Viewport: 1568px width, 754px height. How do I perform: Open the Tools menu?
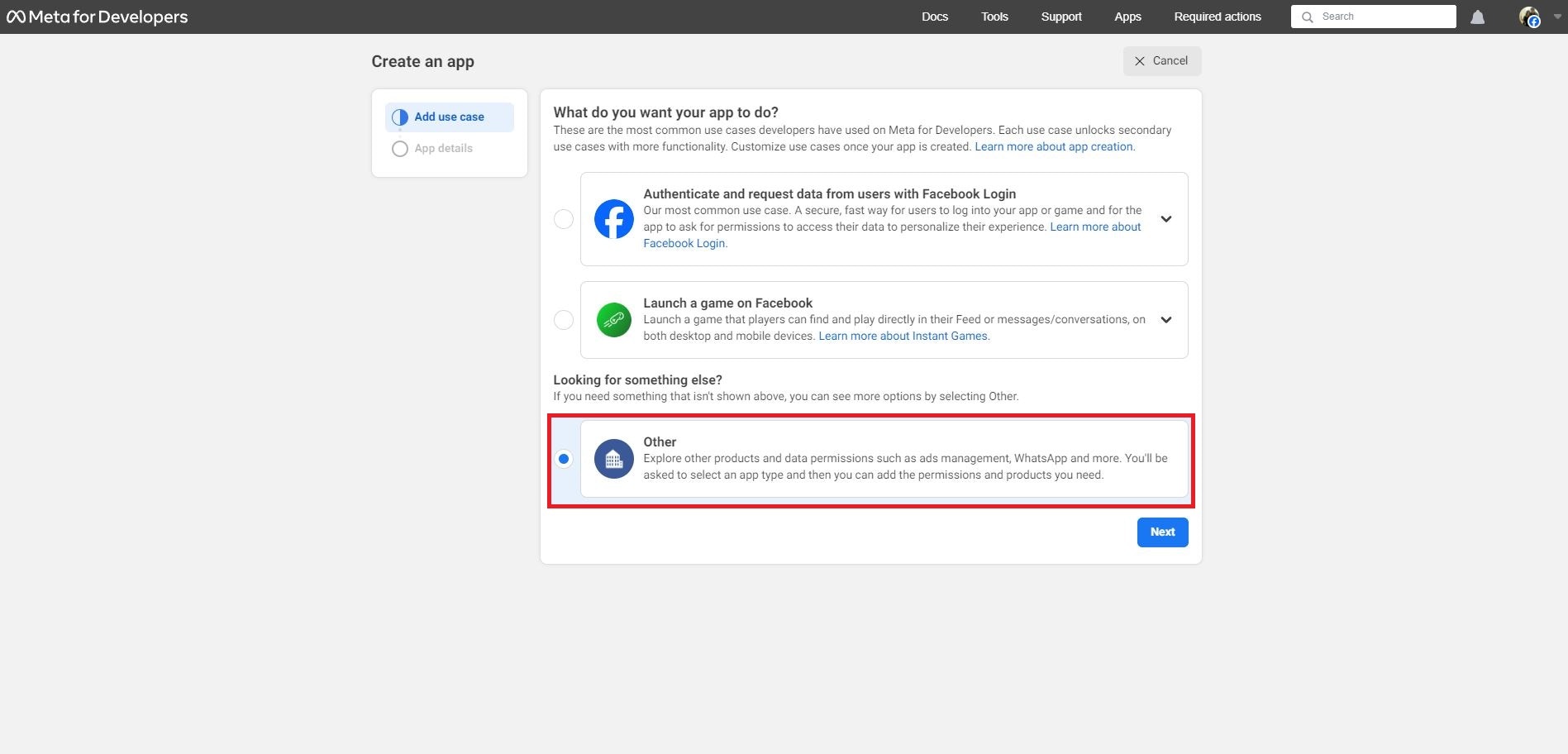[994, 17]
